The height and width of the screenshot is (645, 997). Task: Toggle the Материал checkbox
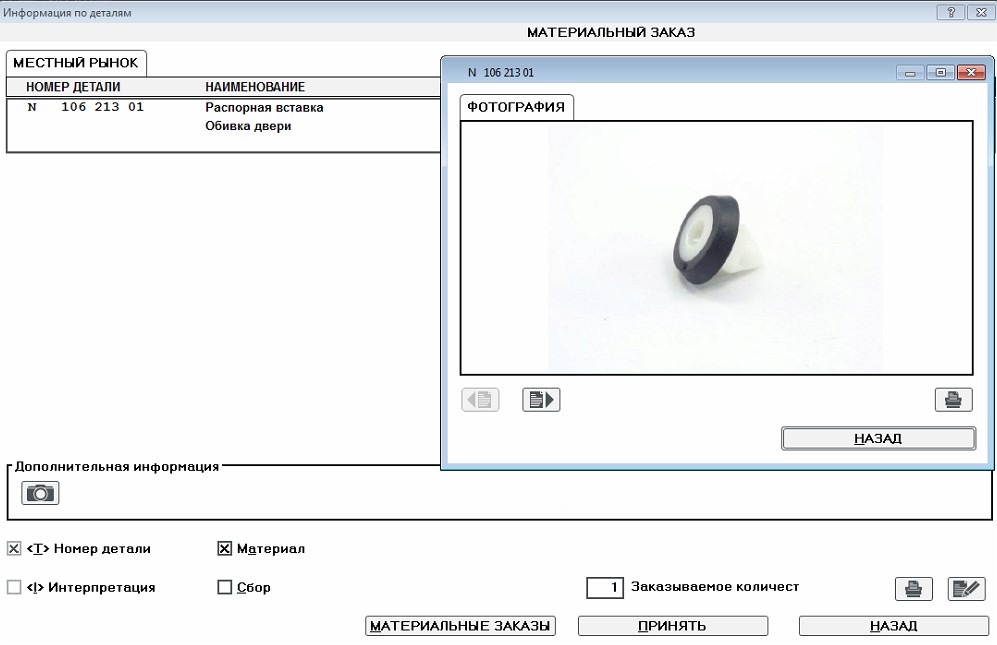[224, 548]
